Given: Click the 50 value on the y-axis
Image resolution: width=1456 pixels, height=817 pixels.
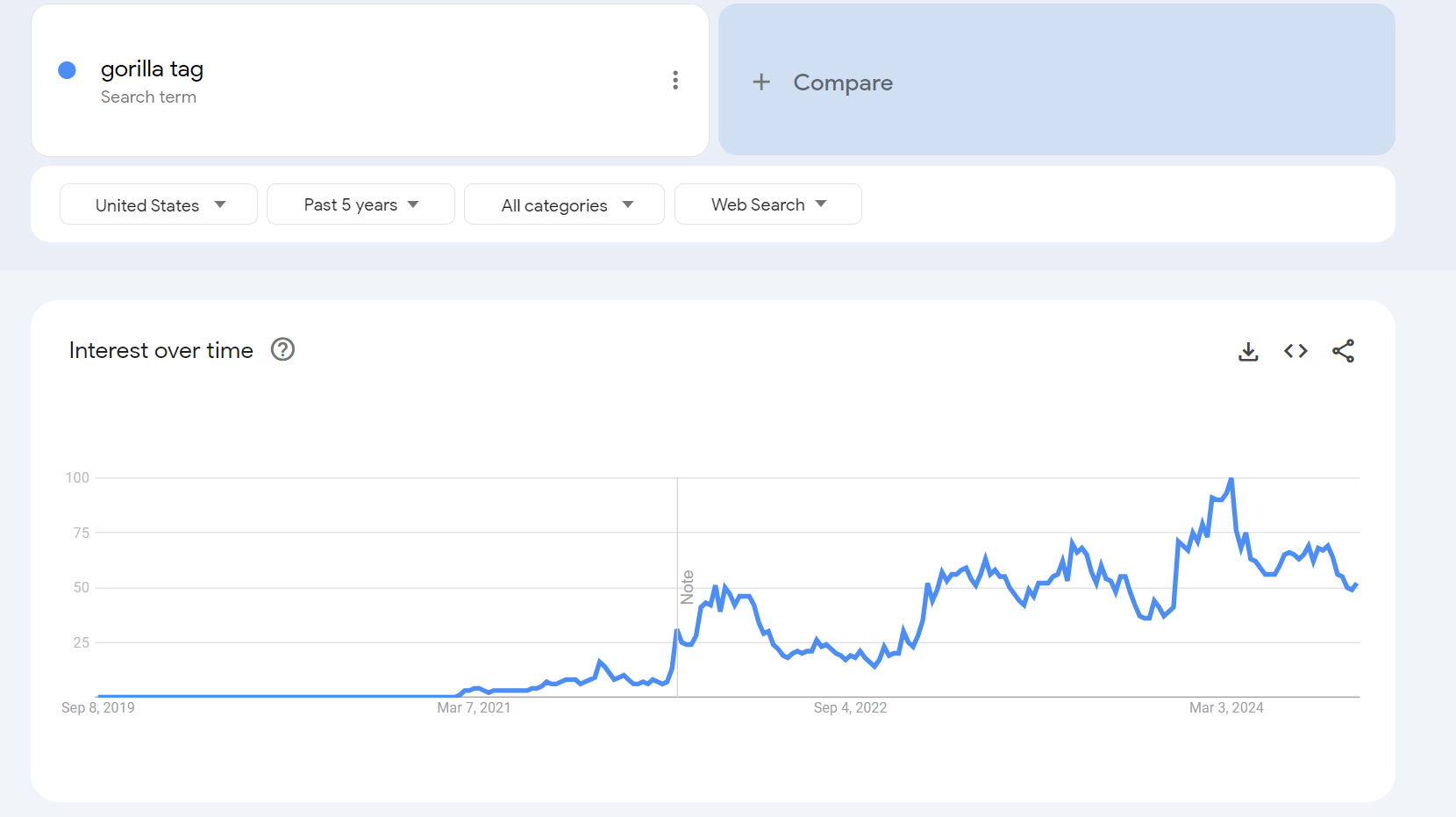Looking at the screenshot, I should tap(81, 587).
